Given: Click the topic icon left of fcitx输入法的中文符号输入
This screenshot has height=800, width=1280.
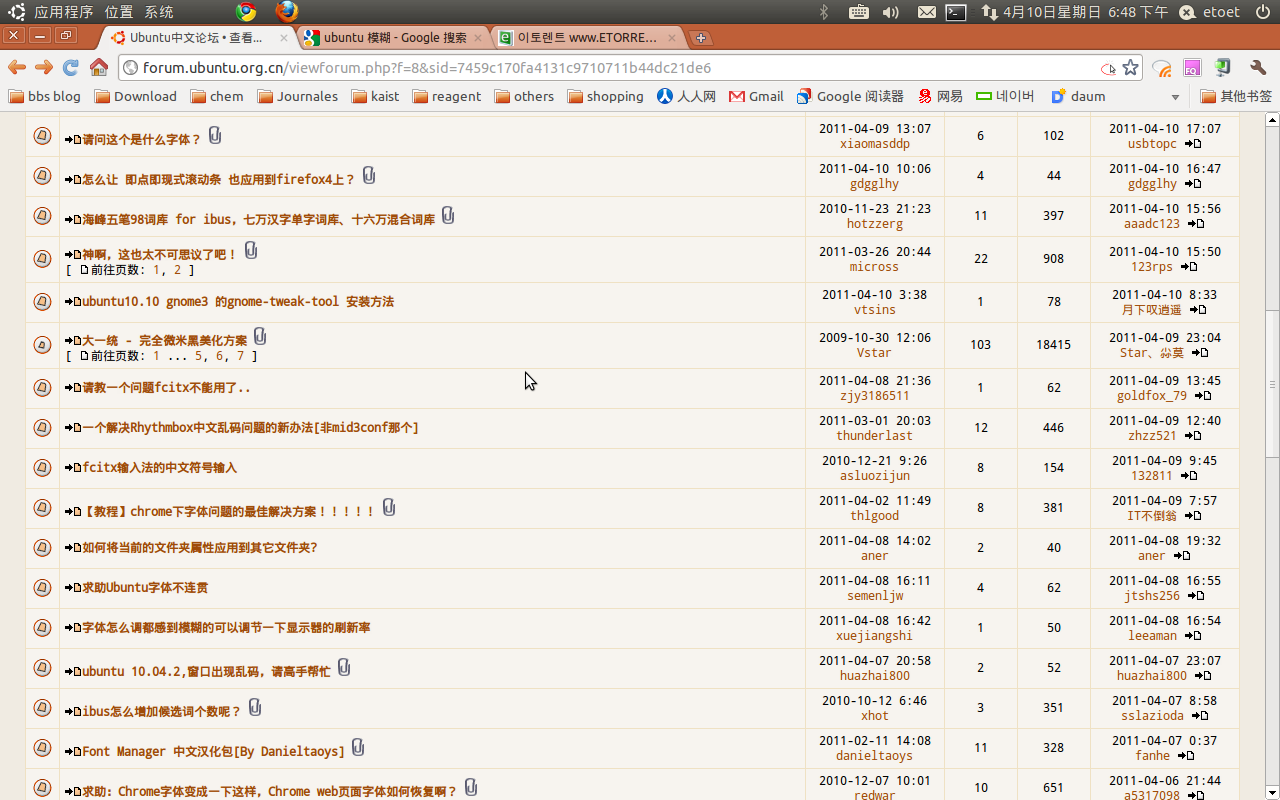Looking at the screenshot, I should pyautogui.click(x=42, y=467).
